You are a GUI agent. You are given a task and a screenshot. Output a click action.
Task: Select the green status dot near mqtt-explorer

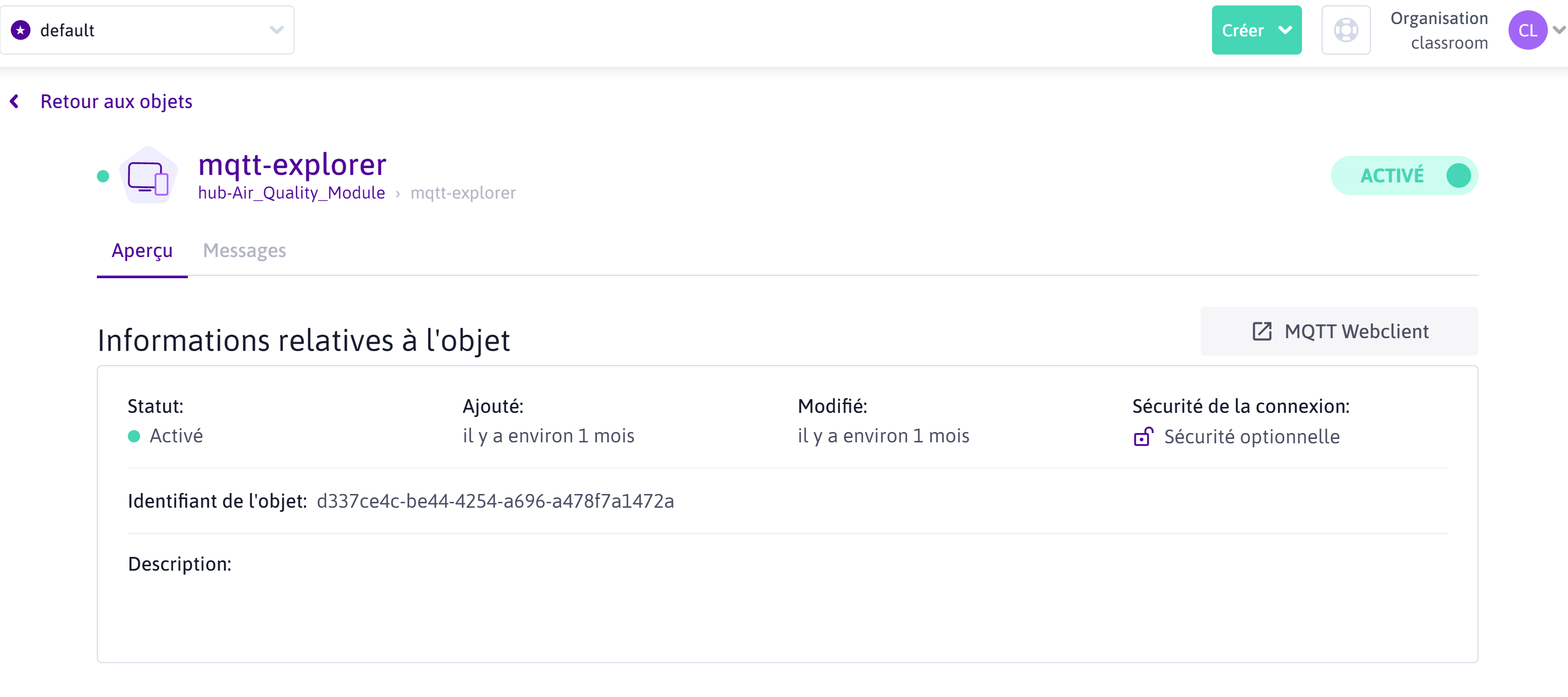[x=102, y=175]
